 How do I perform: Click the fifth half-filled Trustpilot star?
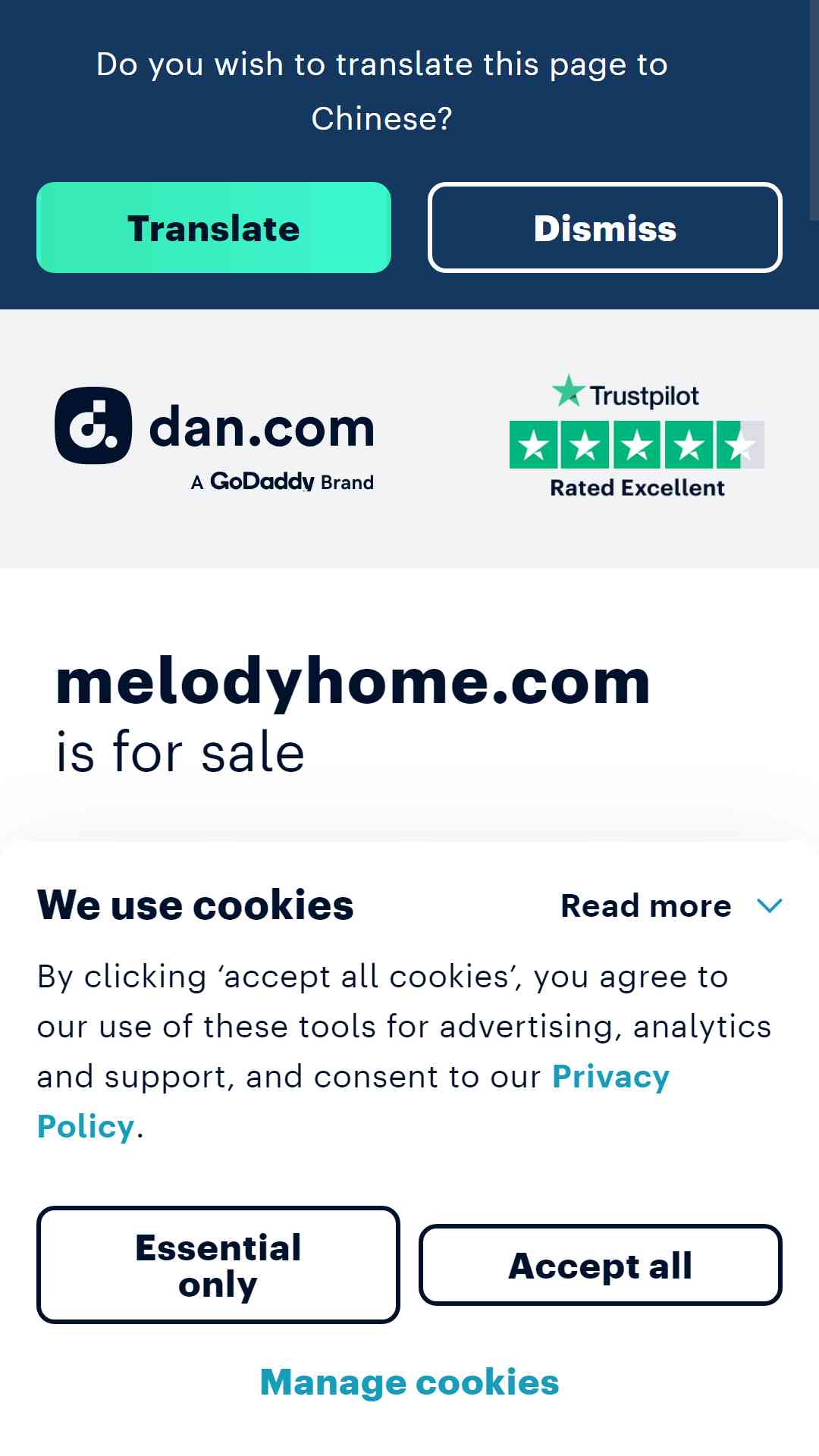pos(740,444)
